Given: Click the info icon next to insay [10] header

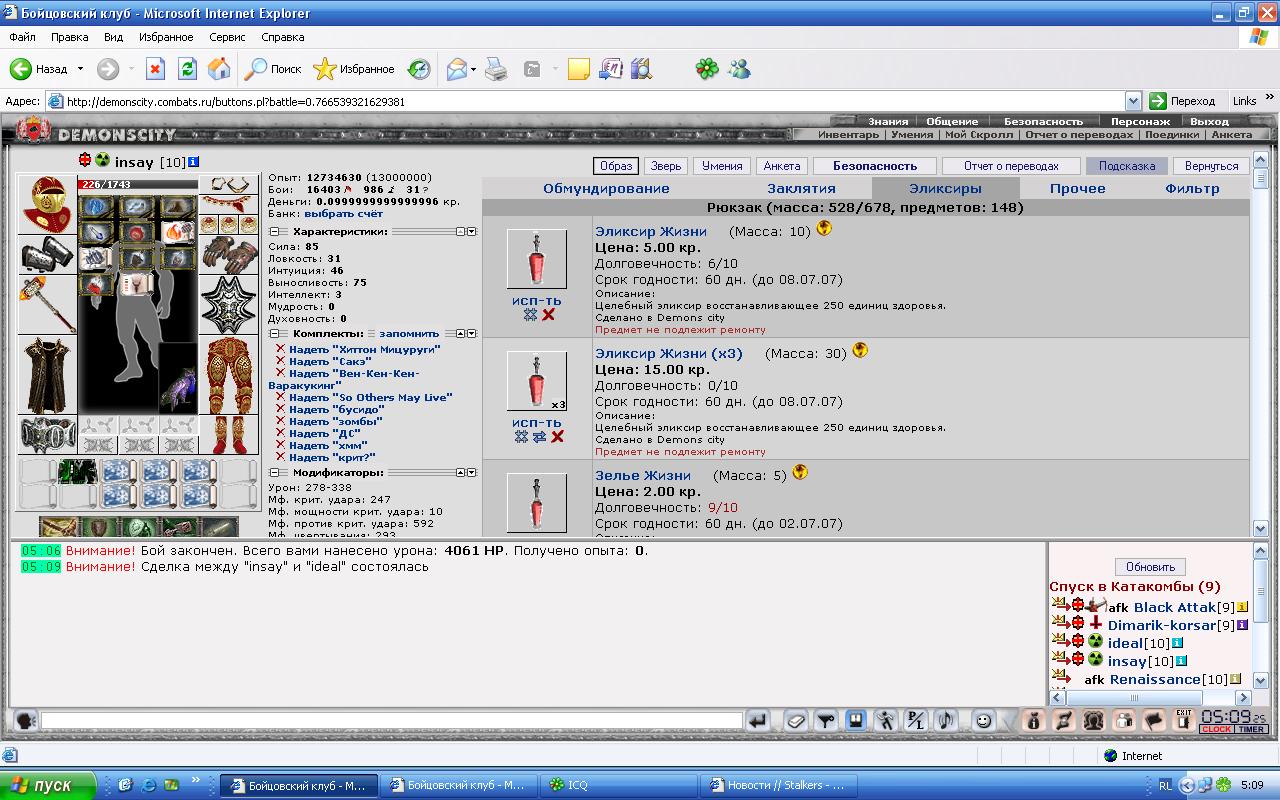Looking at the screenshot, I should click(193, 161).
